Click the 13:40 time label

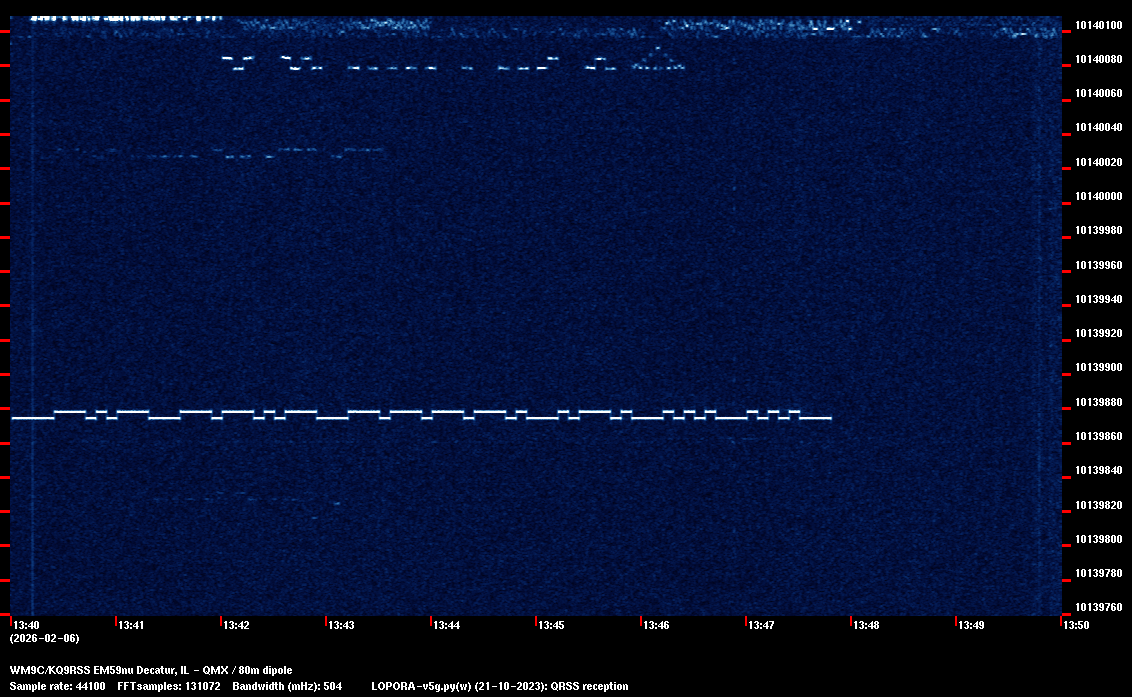pyautogui.click(x=26, y=625)
